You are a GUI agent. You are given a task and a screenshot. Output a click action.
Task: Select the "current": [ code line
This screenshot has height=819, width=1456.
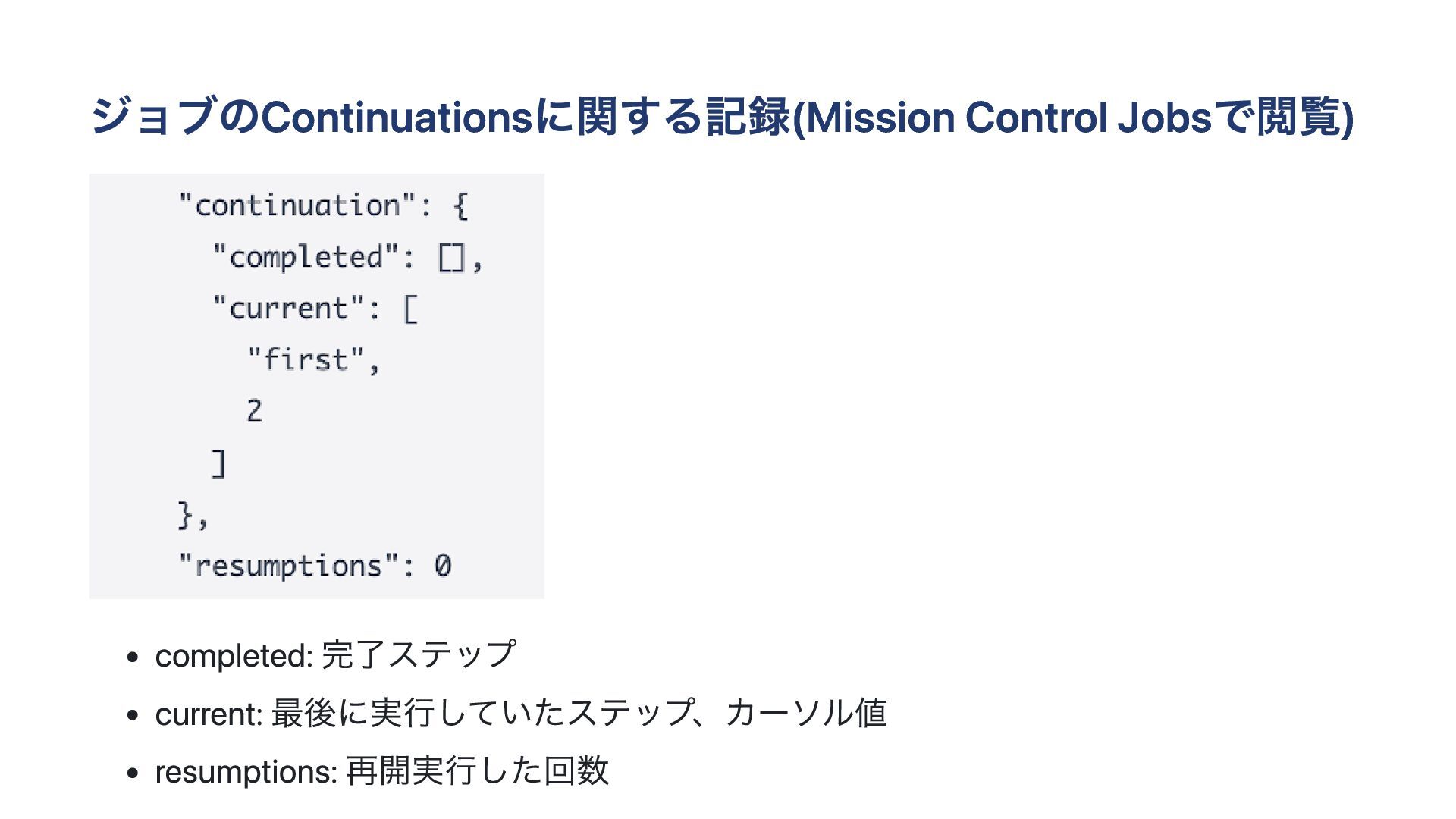click(x=315, y=309)
